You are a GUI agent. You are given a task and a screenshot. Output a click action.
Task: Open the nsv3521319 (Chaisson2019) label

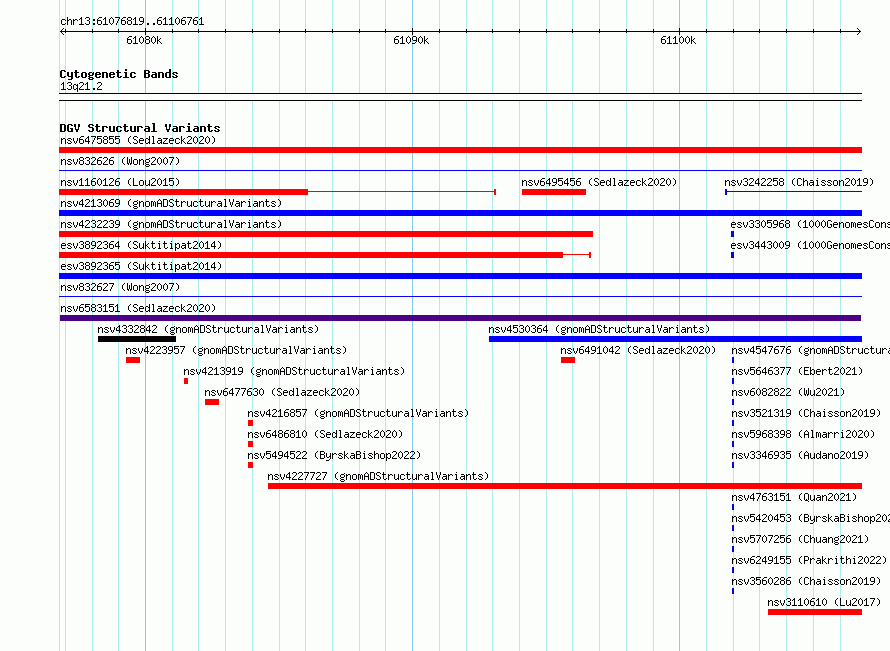pyautogui.click(x=806, y=413)
